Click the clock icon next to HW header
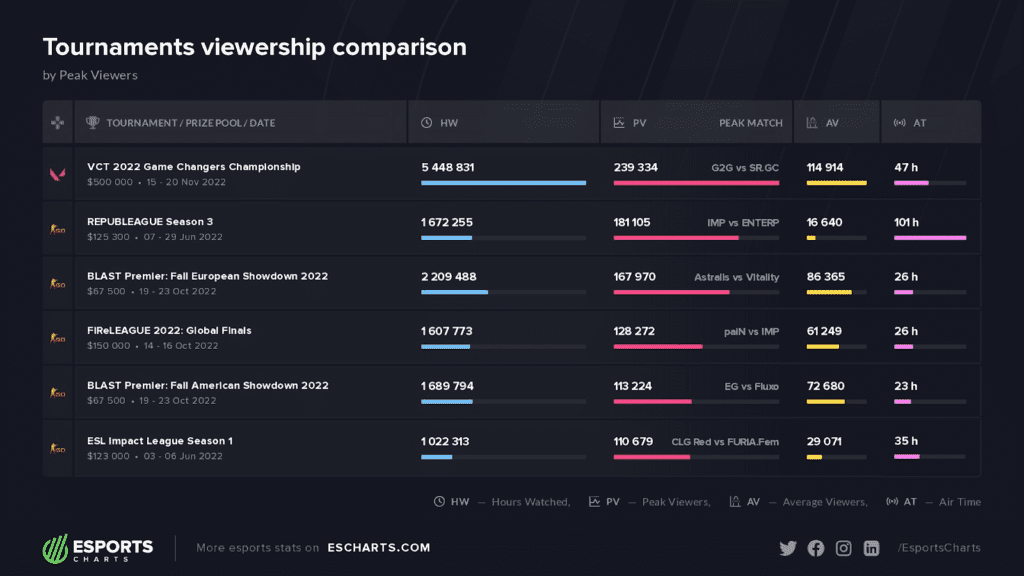 click(x=426, y=123)
